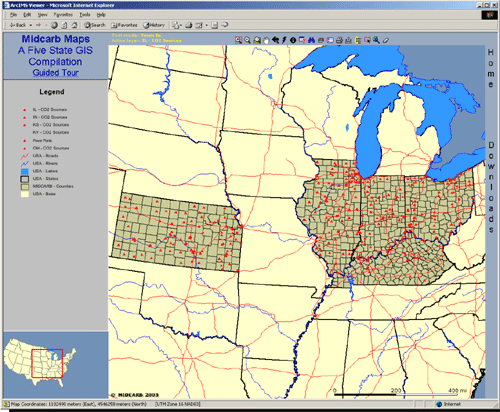Open the Query window tool
Viewport: 500px width, 412px height.
click(x=302, y=40)
